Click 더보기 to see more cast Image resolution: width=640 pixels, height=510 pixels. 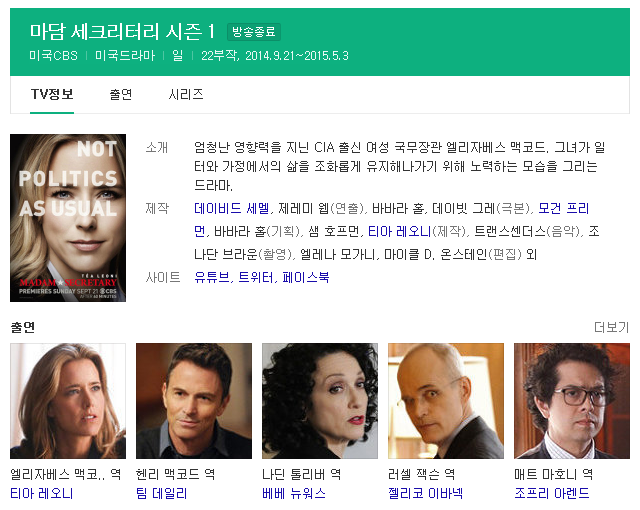pos(611,327)
